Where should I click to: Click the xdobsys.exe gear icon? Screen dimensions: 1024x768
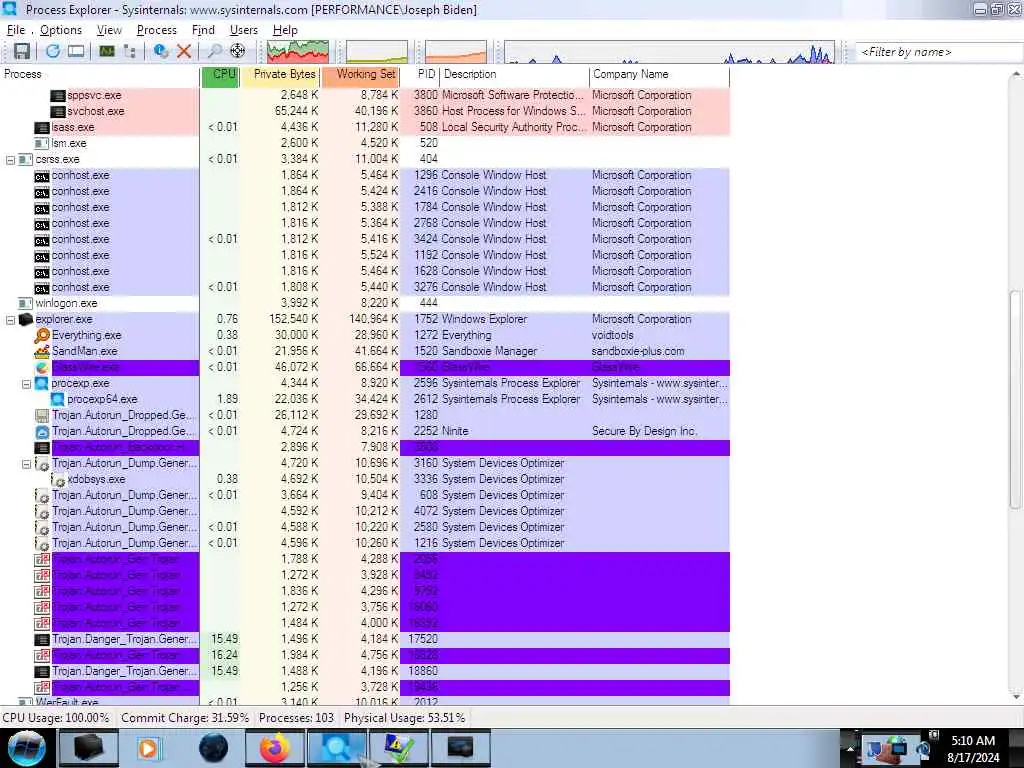pyautogui.click(x=58, y=479)
